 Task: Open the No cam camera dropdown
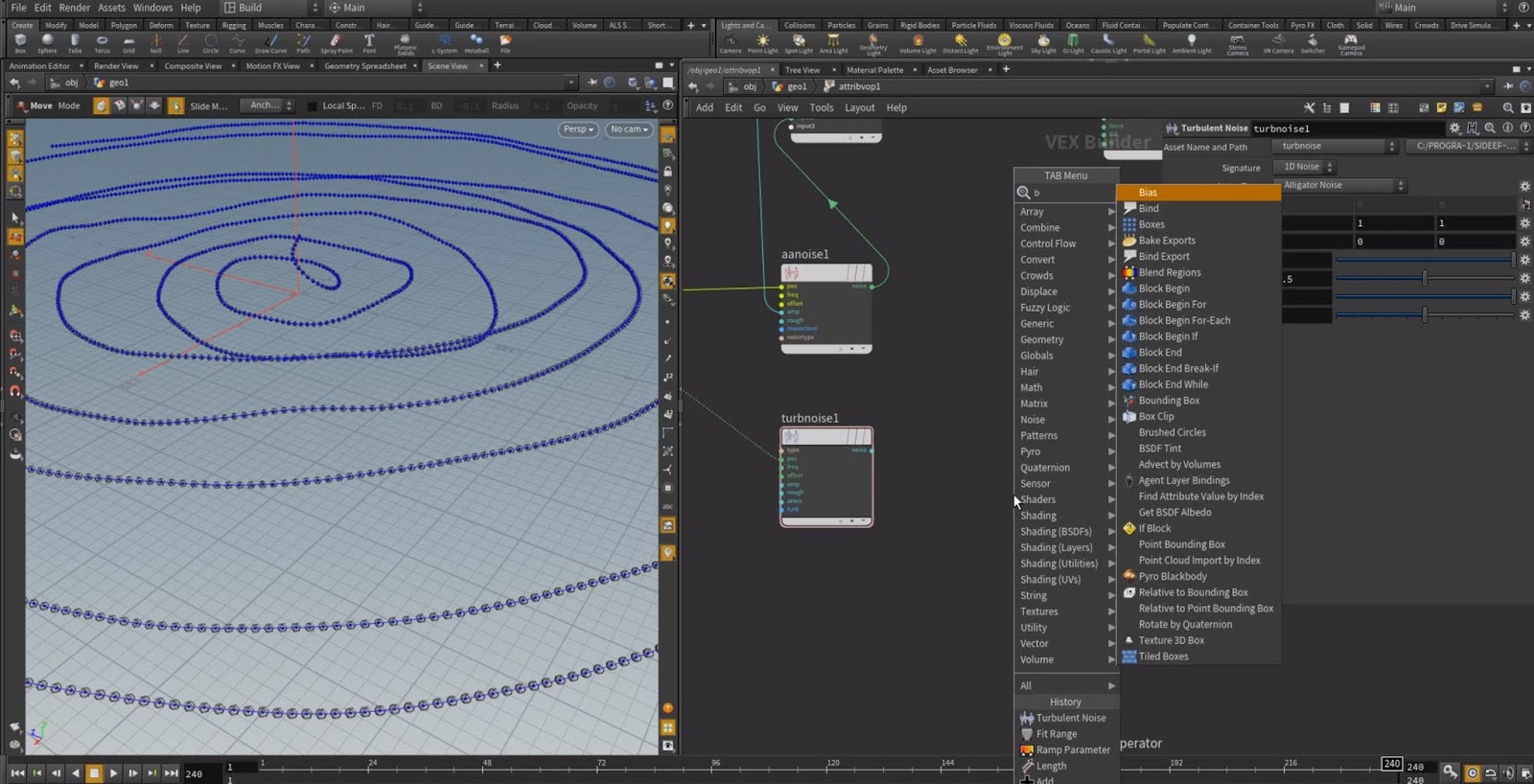(x=629, y=129)
